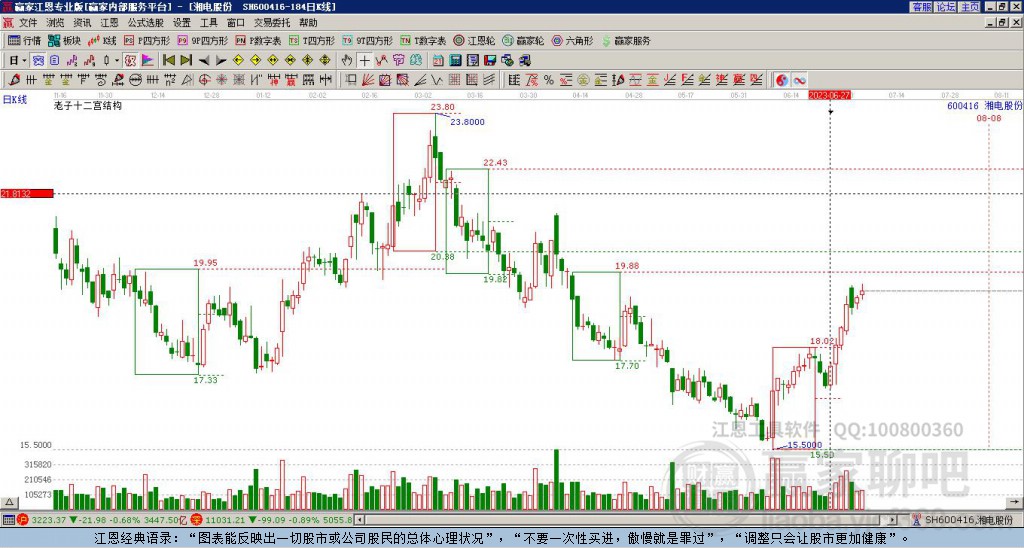Open the P四方形 square tool
The image size is (1024, 548).
click(148, 40)
